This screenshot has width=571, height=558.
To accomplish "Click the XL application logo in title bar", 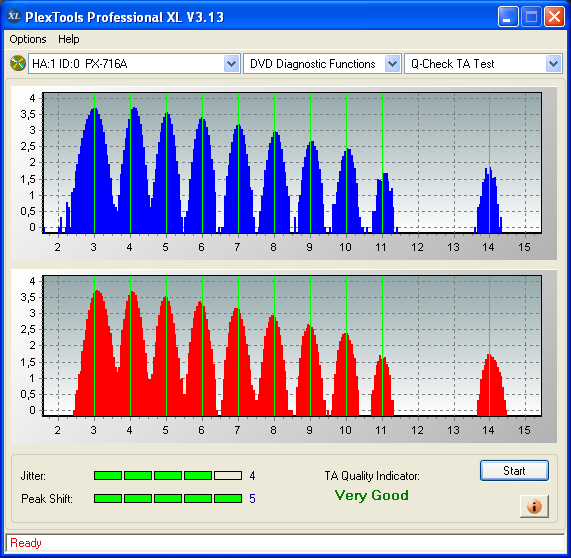I will tap(14, 16).
